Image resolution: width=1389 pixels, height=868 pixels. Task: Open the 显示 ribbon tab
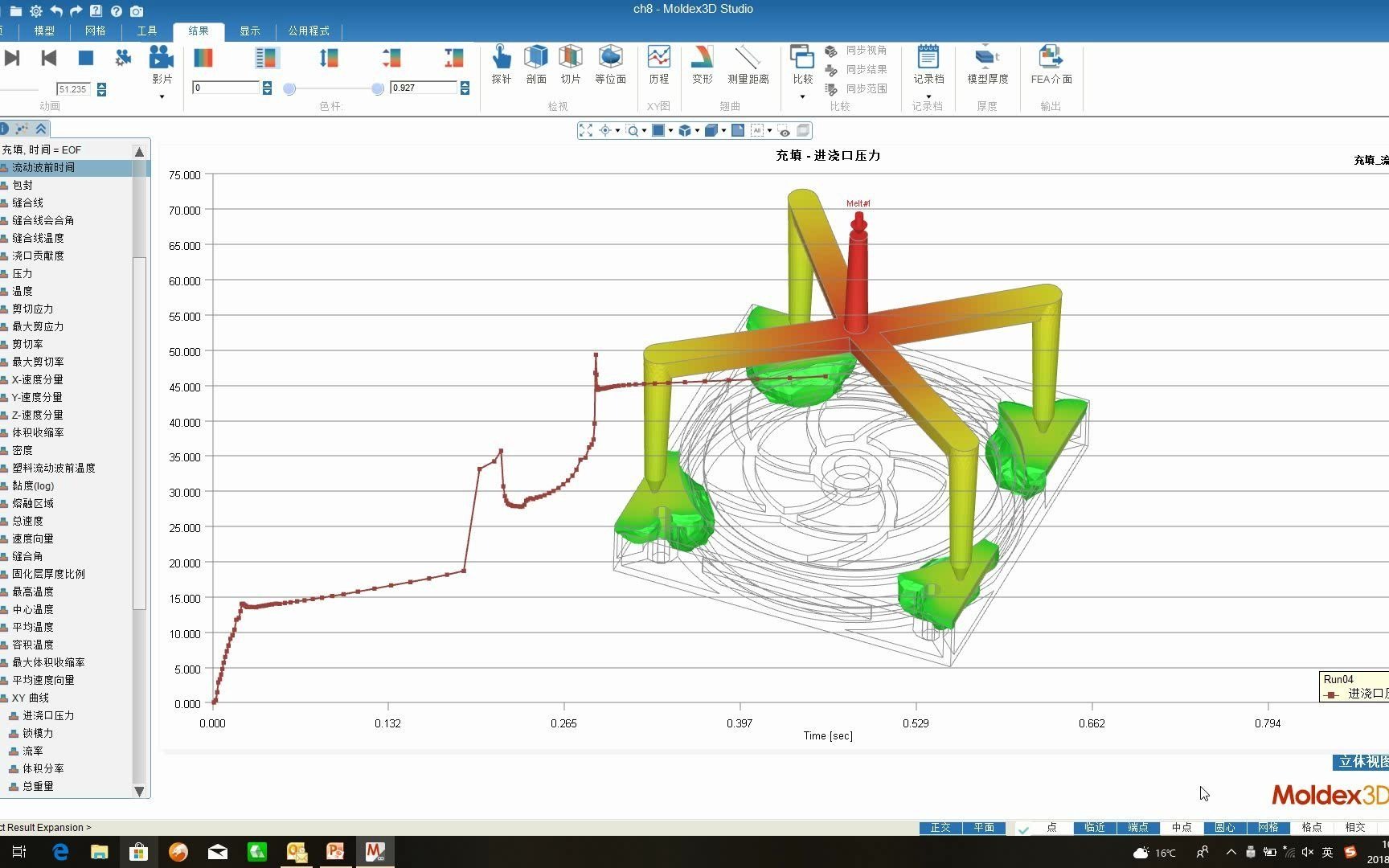tap(250, 31)
